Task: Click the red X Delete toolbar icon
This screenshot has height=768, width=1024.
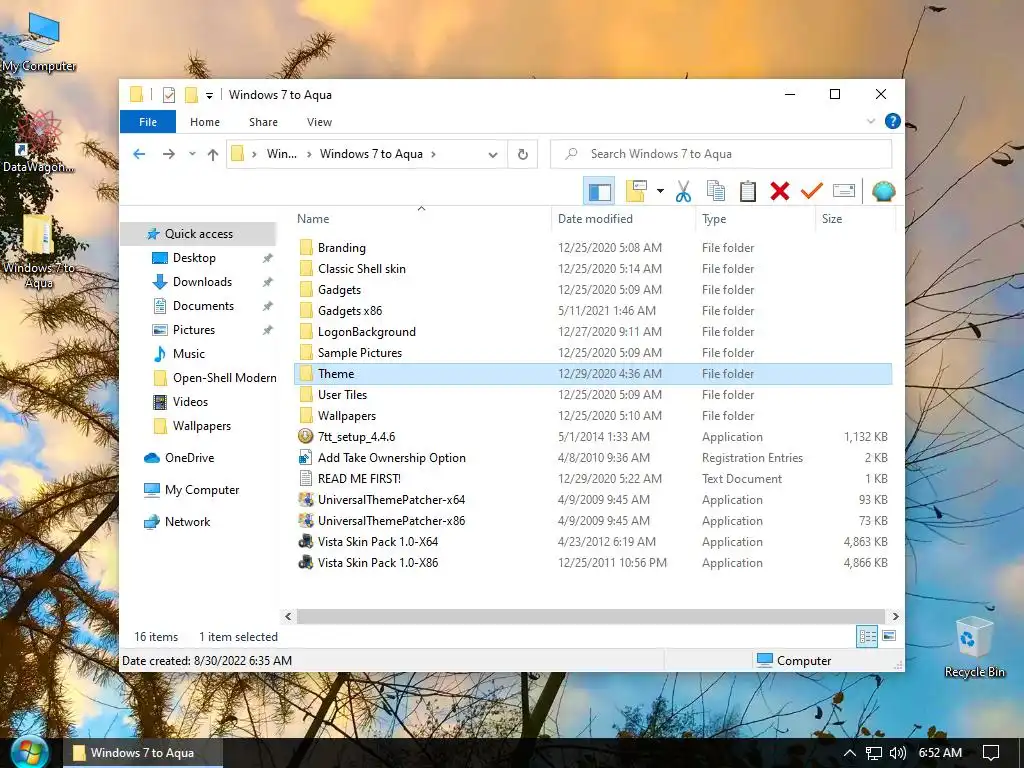Action: (780, 191)
